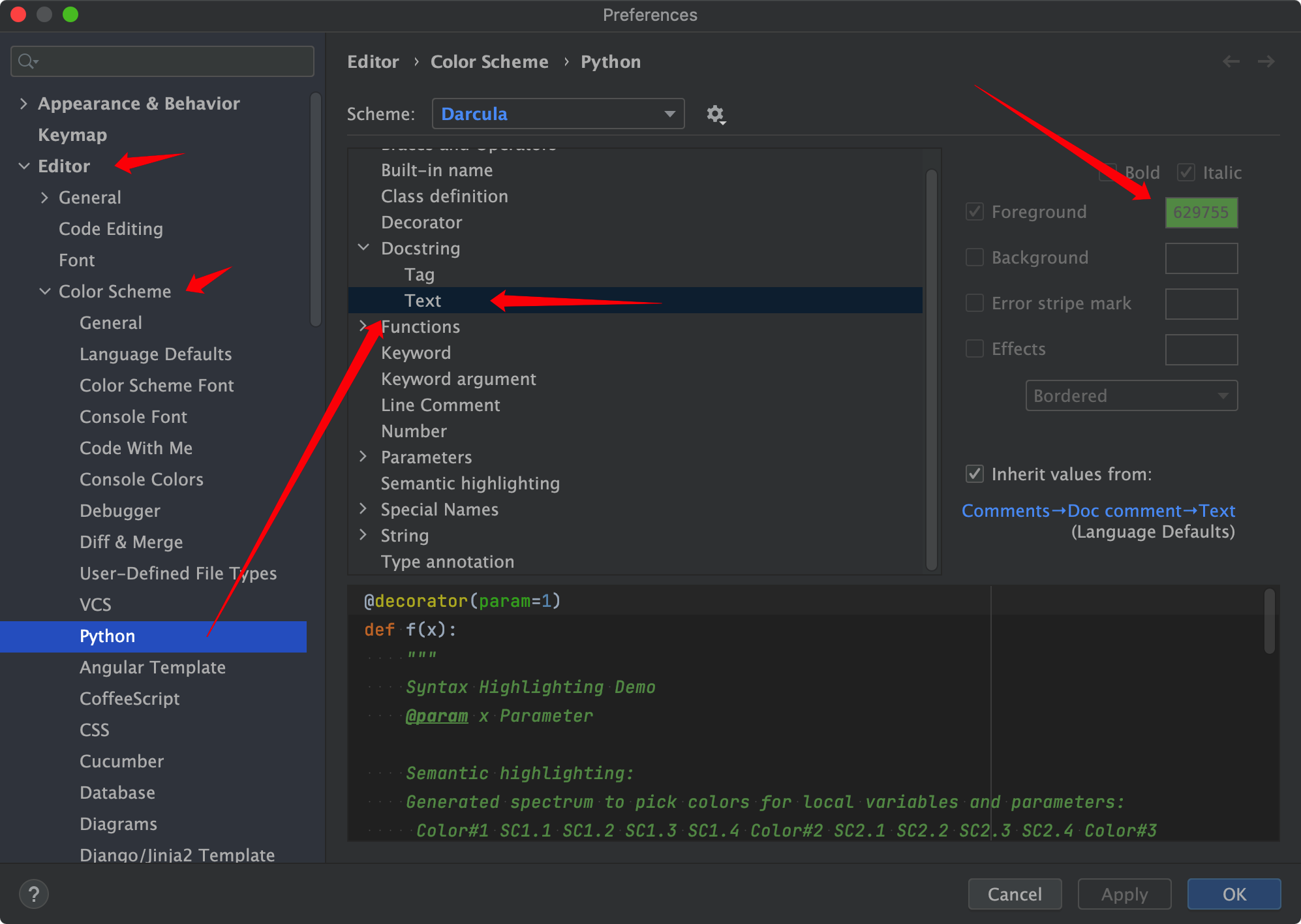Enable the Error stripe mark checkbox
The image size is (1301, 924).
click(974, 303)
